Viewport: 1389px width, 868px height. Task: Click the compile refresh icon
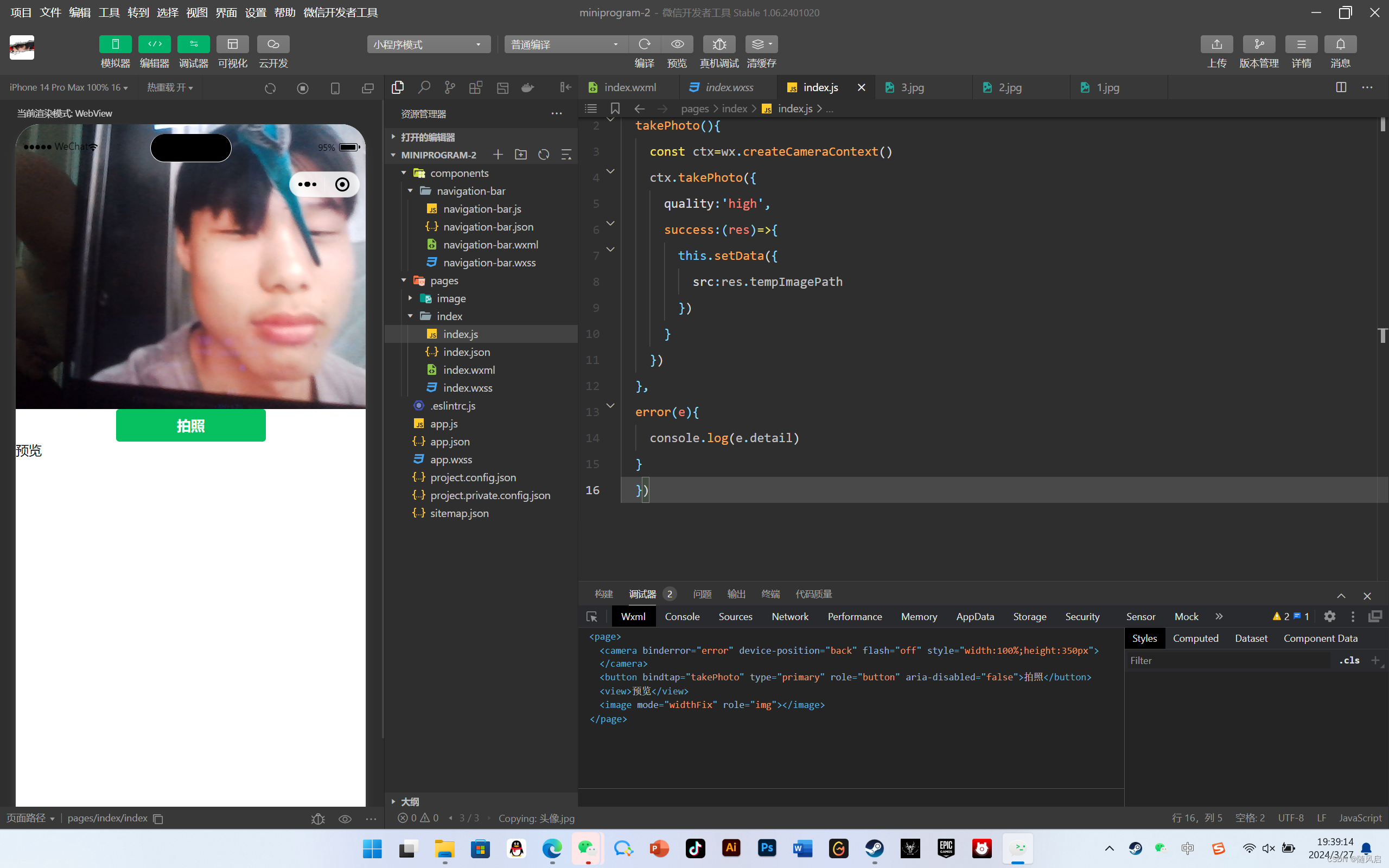(x=644, y=44)
